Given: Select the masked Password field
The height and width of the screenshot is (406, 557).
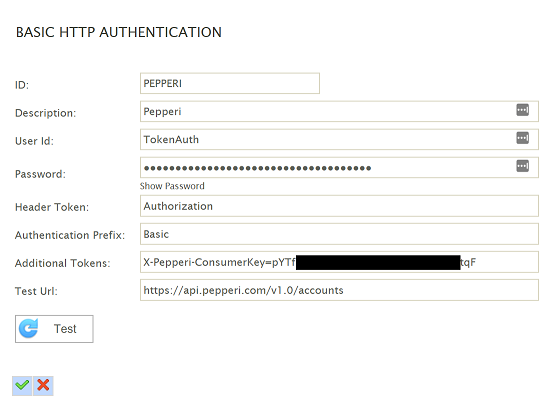Looking at the screenshot, I should [339, 167].
